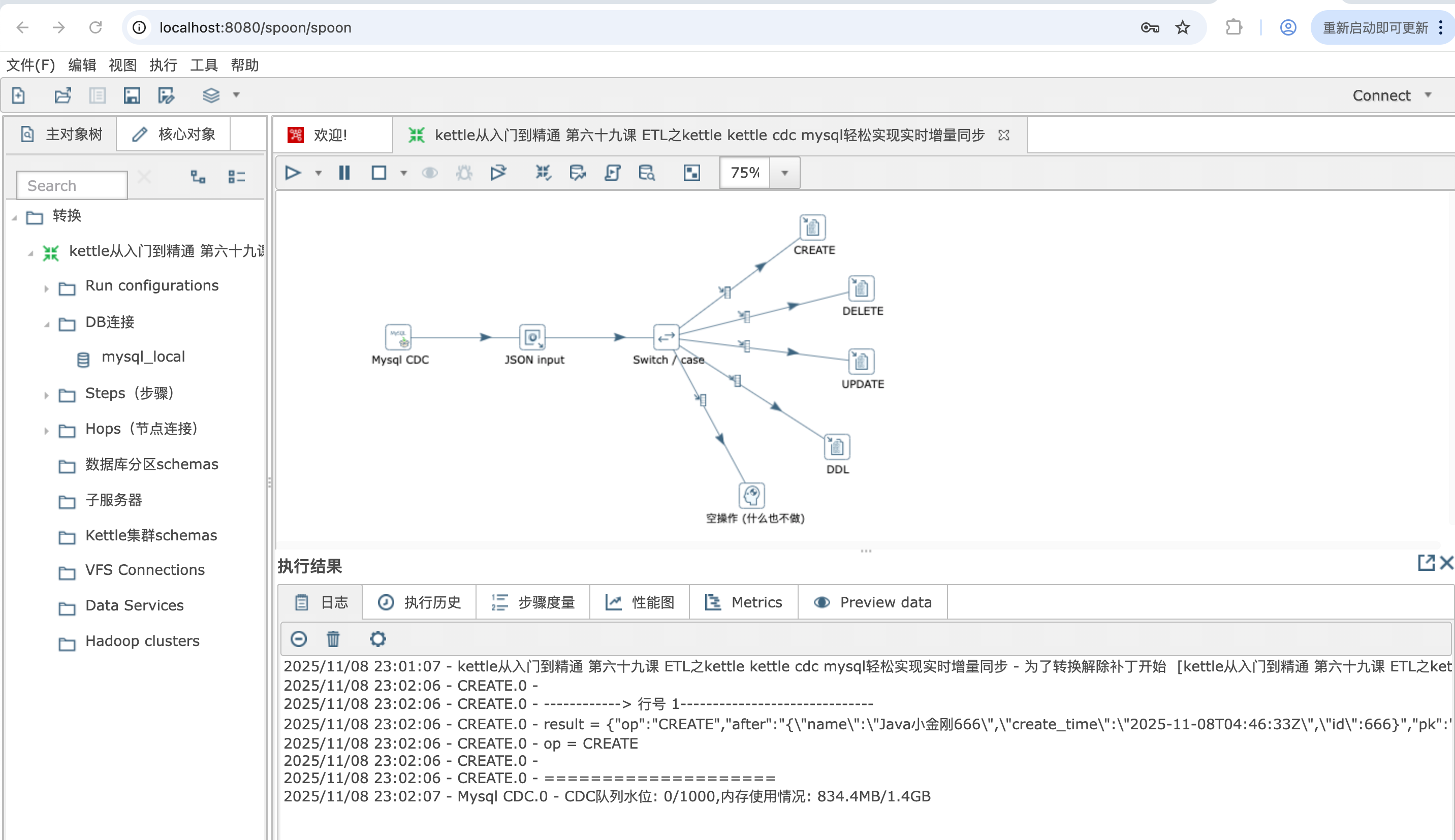Open the 75% zoom dropdown
Viewport: 1455px width, 840px height.
[x=784, y=173]
